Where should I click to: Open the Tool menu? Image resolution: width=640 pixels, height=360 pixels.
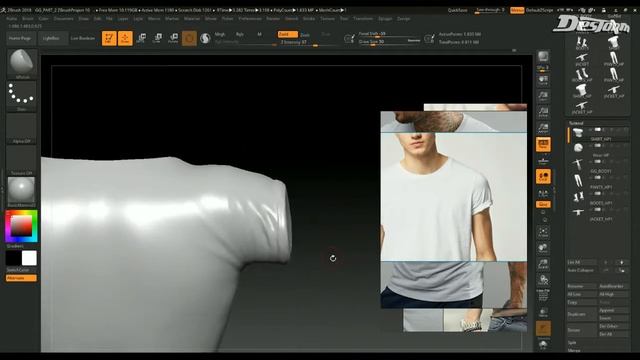(x=344, y=19)
